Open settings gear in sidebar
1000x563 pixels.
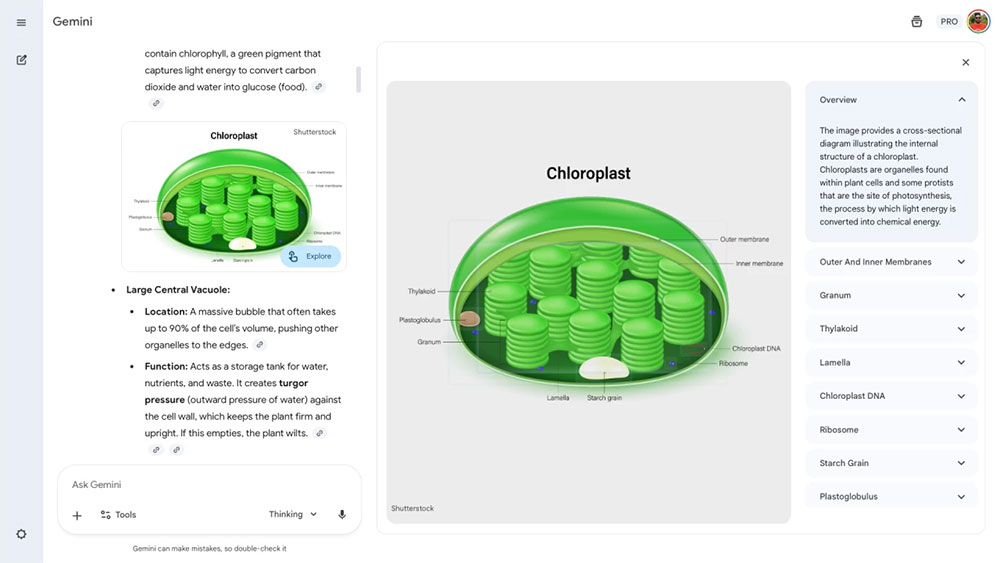22,534
